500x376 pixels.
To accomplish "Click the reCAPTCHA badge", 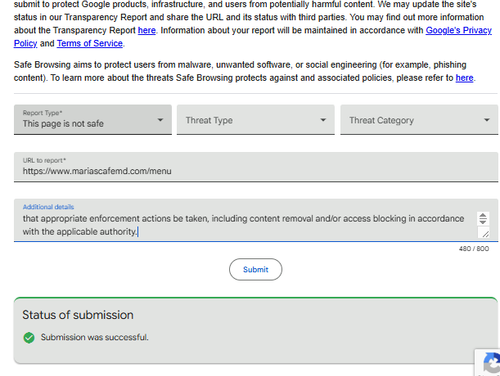I will coord(487,363).
